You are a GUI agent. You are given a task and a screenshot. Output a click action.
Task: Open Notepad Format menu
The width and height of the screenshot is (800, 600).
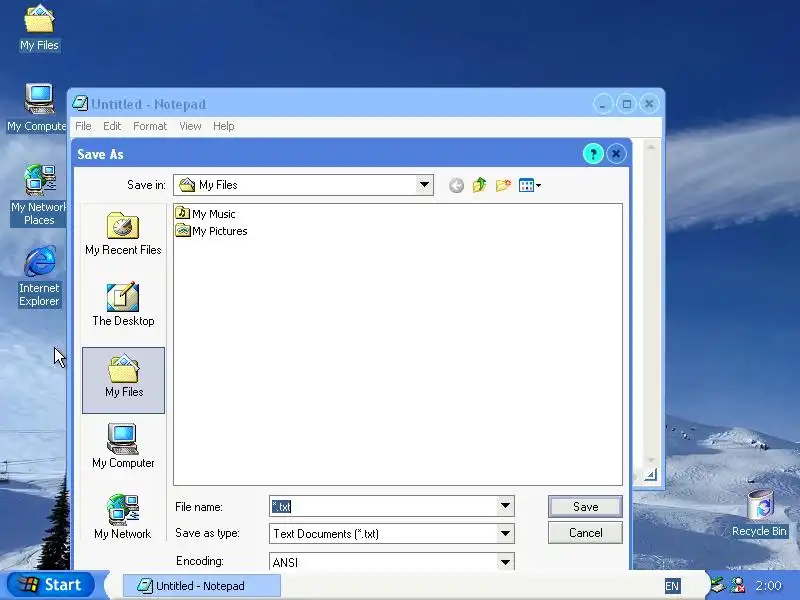149,126
